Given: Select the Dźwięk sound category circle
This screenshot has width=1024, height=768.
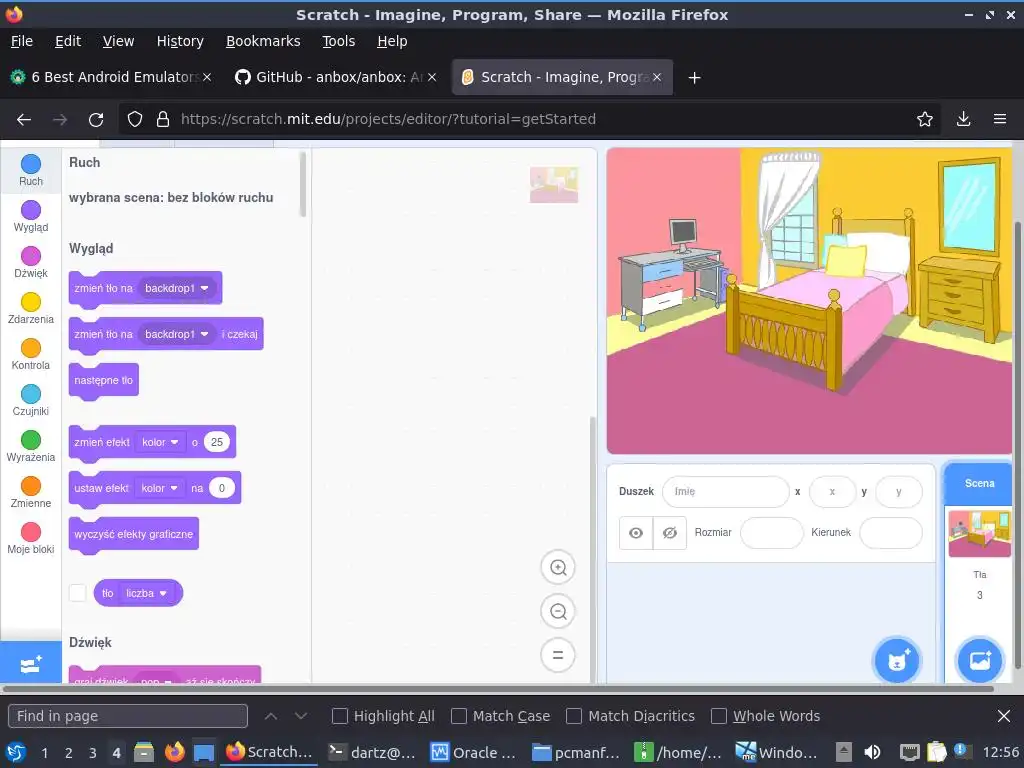Looking at the screenshot, I should (x=31, y=256).
